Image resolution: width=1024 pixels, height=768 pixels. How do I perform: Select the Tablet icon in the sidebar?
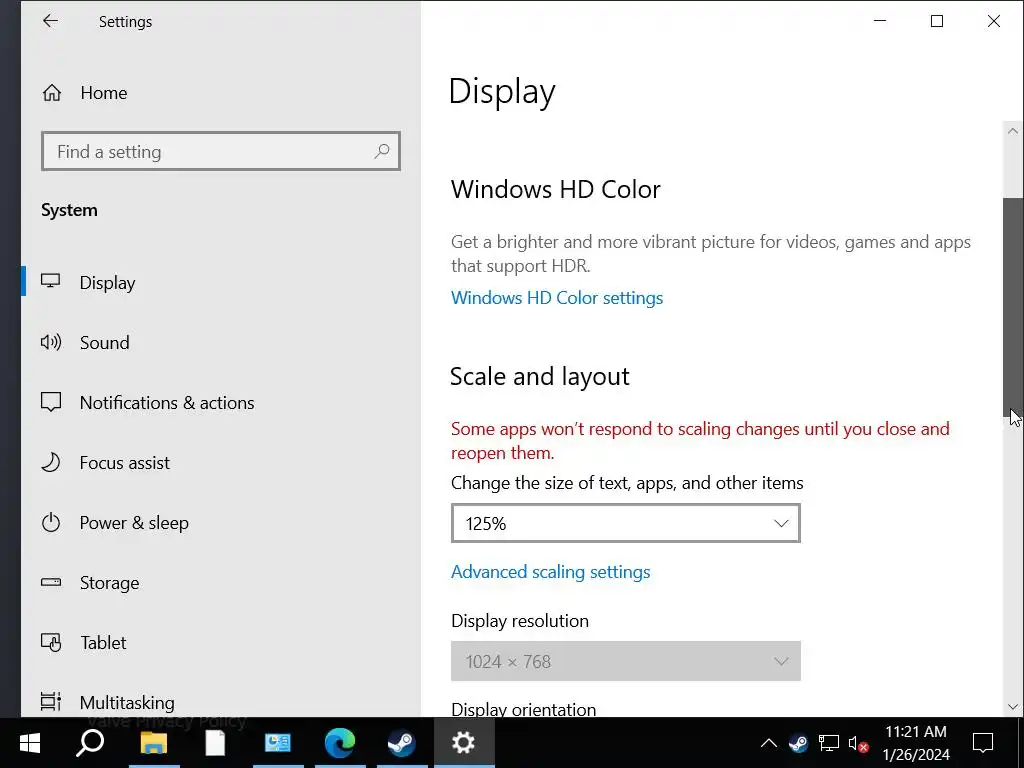pos(51,643)
